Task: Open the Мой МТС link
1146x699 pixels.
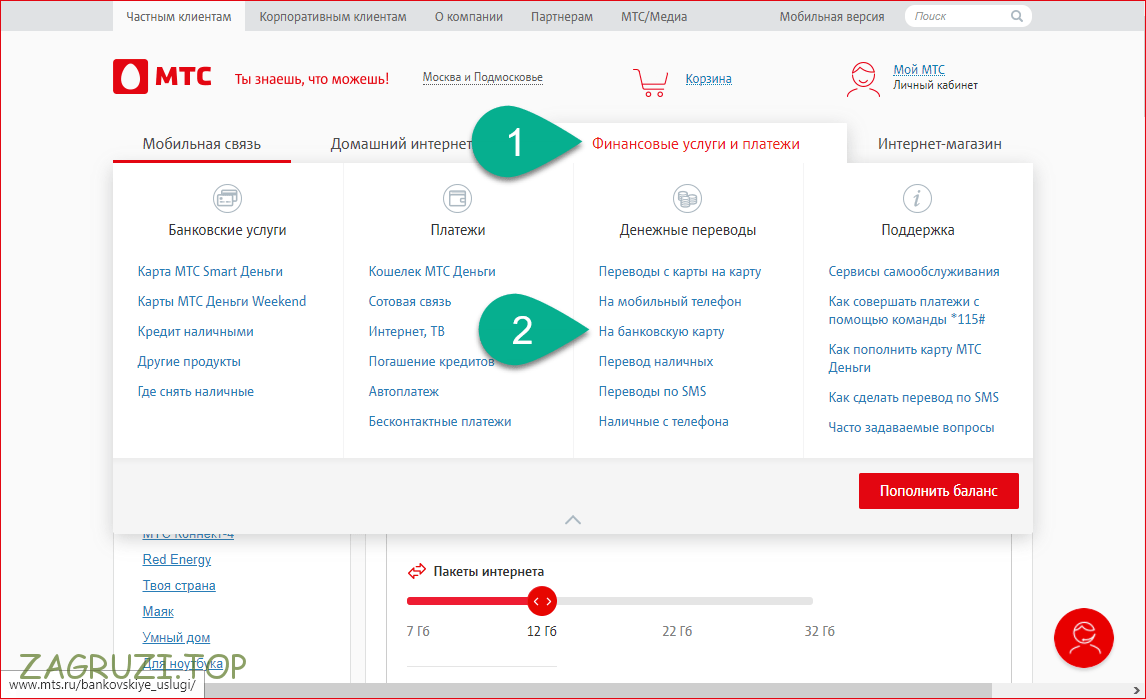Action: click(919, 69)
